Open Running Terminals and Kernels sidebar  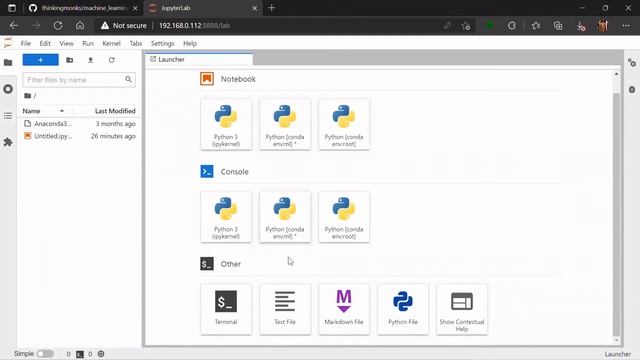point(8,89)
